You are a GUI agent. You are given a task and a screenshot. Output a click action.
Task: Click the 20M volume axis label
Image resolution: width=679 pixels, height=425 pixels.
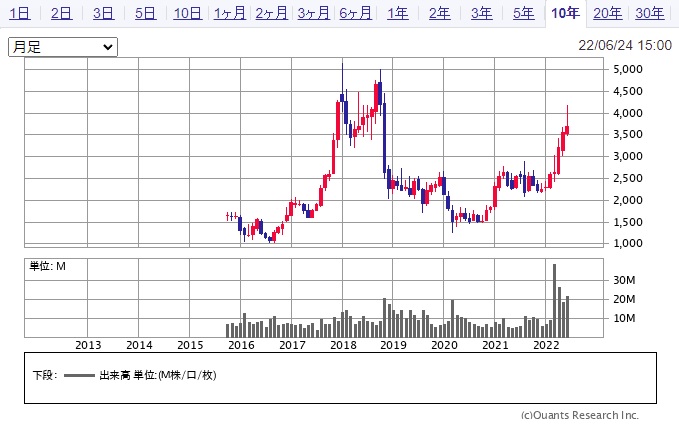pyautogui.click(x=624, y=299)
